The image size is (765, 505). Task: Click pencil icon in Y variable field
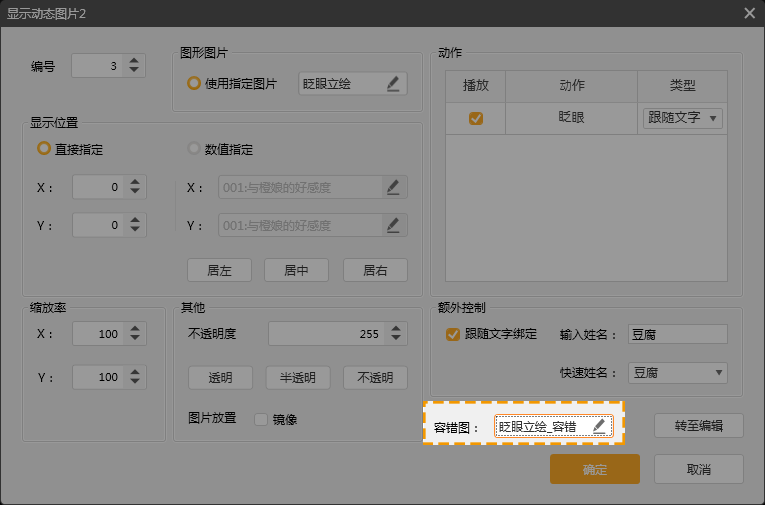pos(393,225)
